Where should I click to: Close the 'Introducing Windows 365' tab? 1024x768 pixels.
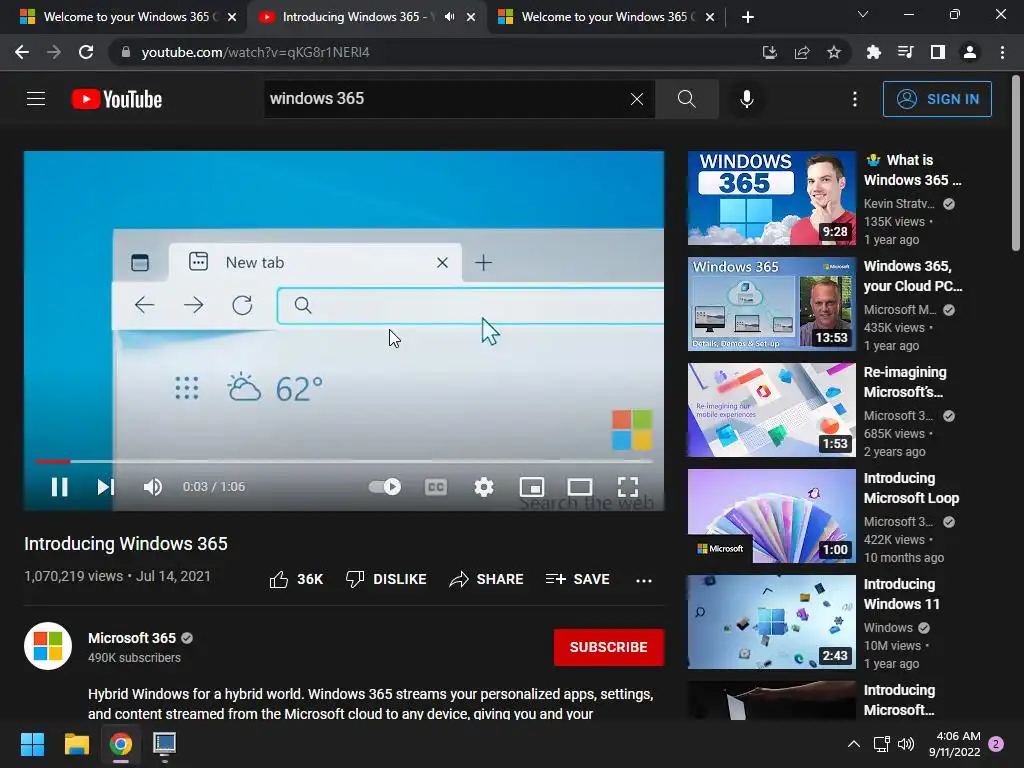(x=471, y=17)
